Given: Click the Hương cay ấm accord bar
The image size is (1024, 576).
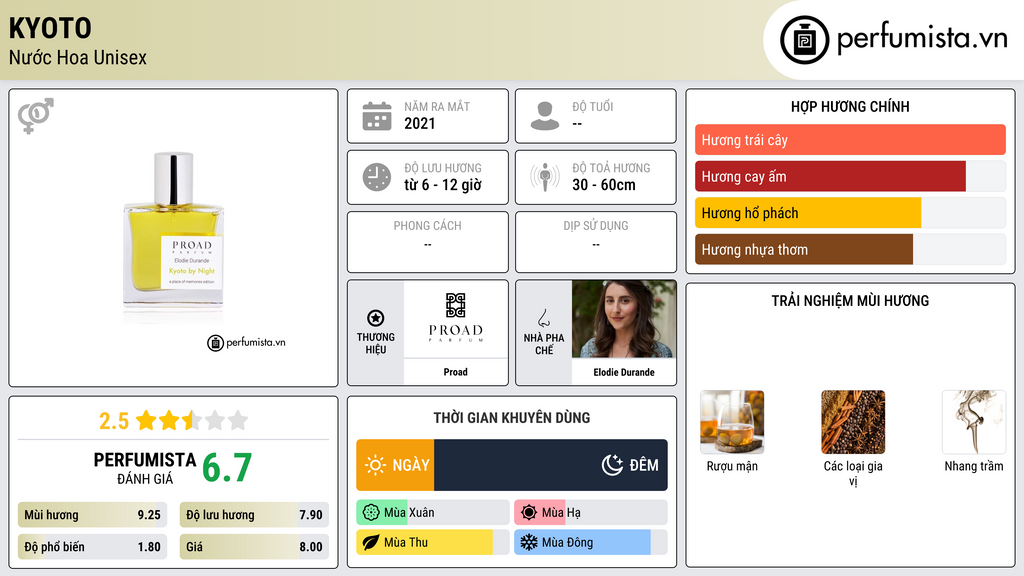Looking at the screenshot, I should [x=850, y=176].
